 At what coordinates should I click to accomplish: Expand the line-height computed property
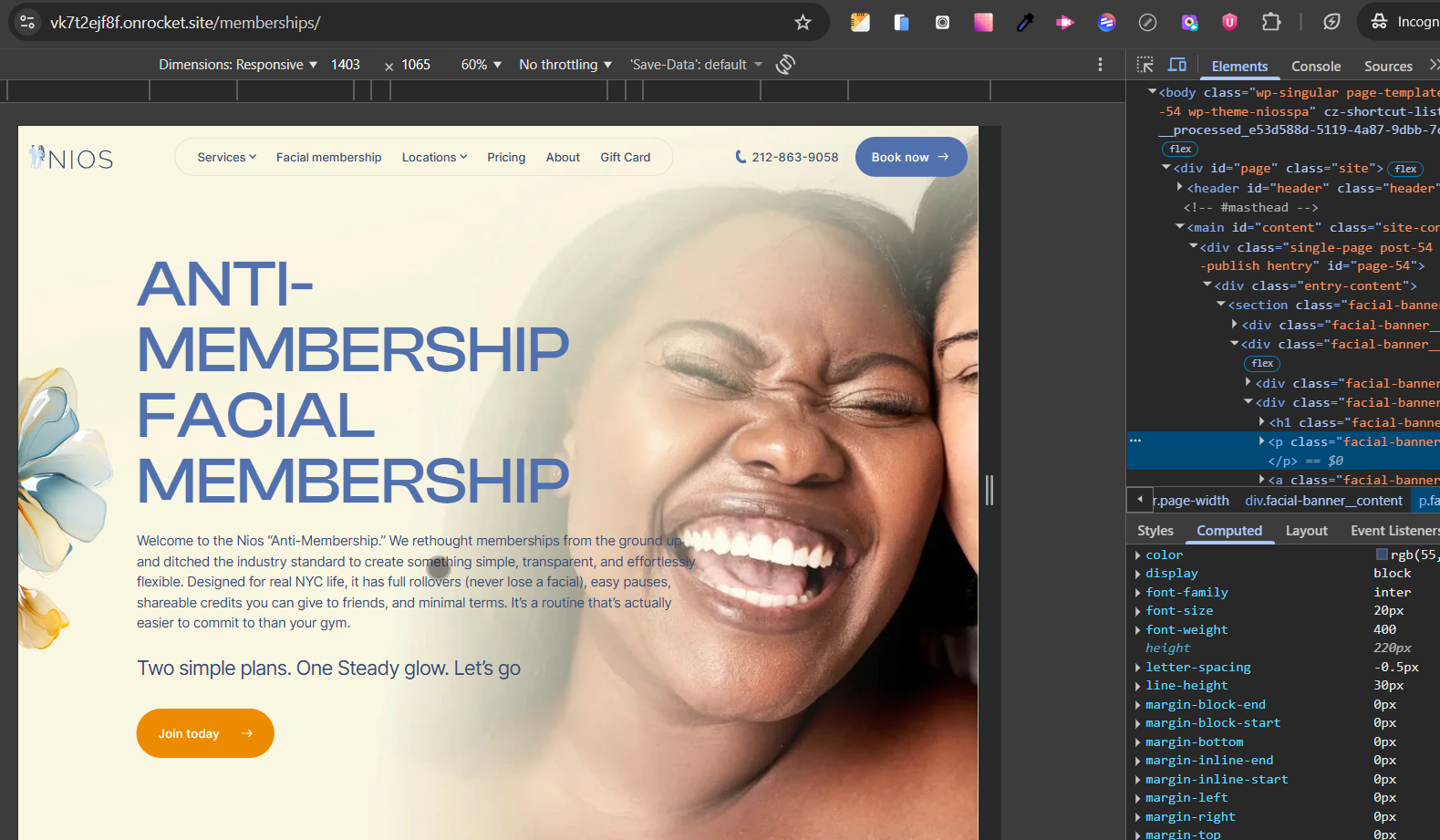pyautogui.click(x=1138, y=686)
